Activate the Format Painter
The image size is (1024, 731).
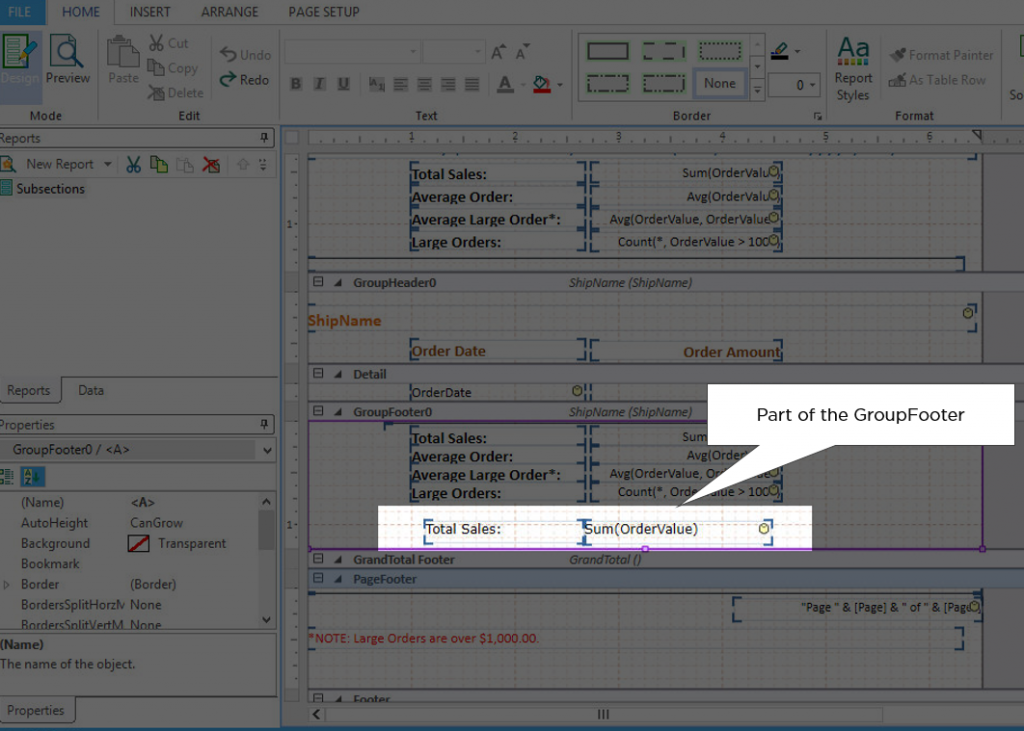pyautogui.click(x=941, y=55)
